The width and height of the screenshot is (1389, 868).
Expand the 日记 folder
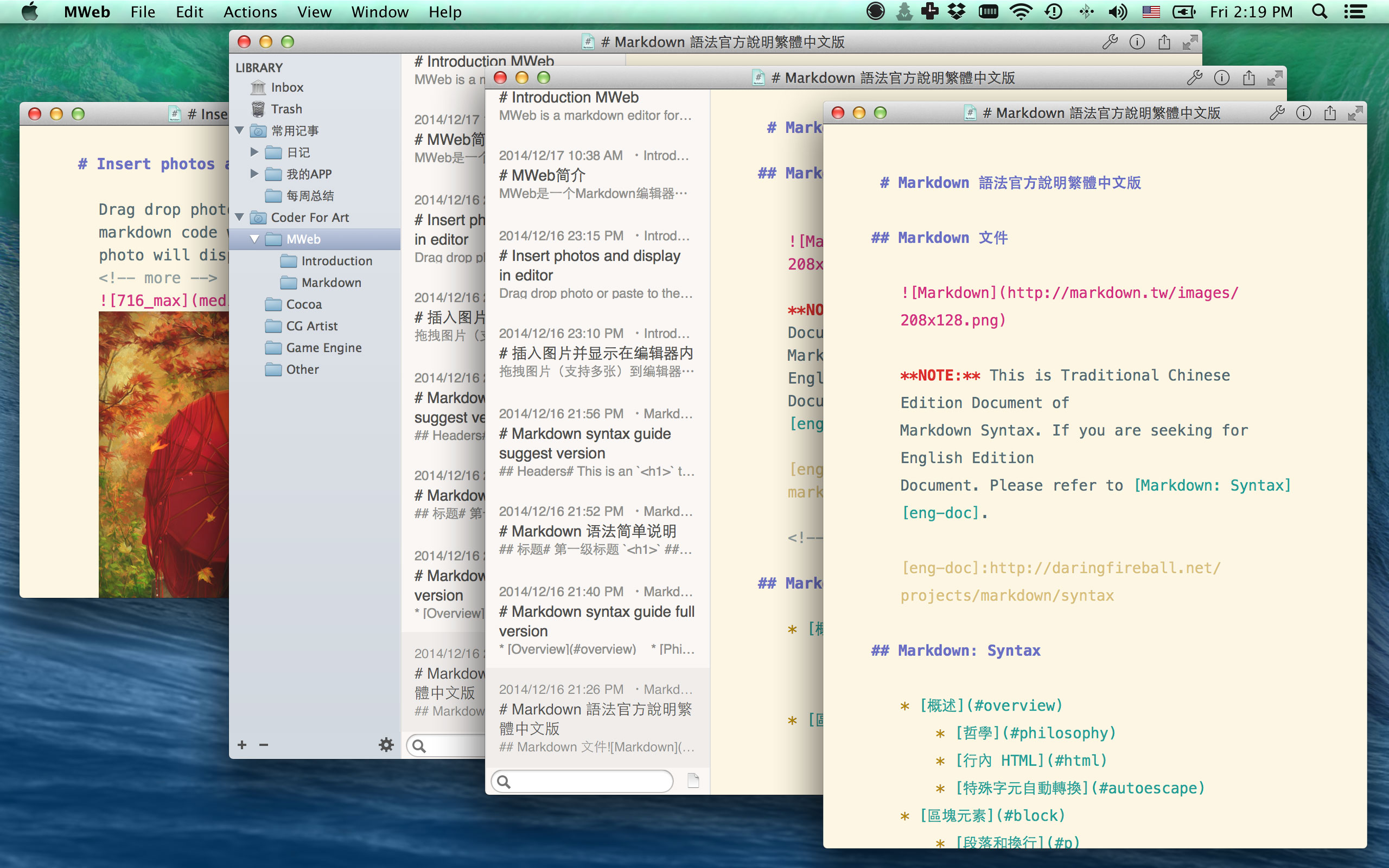pyautogui.click(x=254, y=152)
